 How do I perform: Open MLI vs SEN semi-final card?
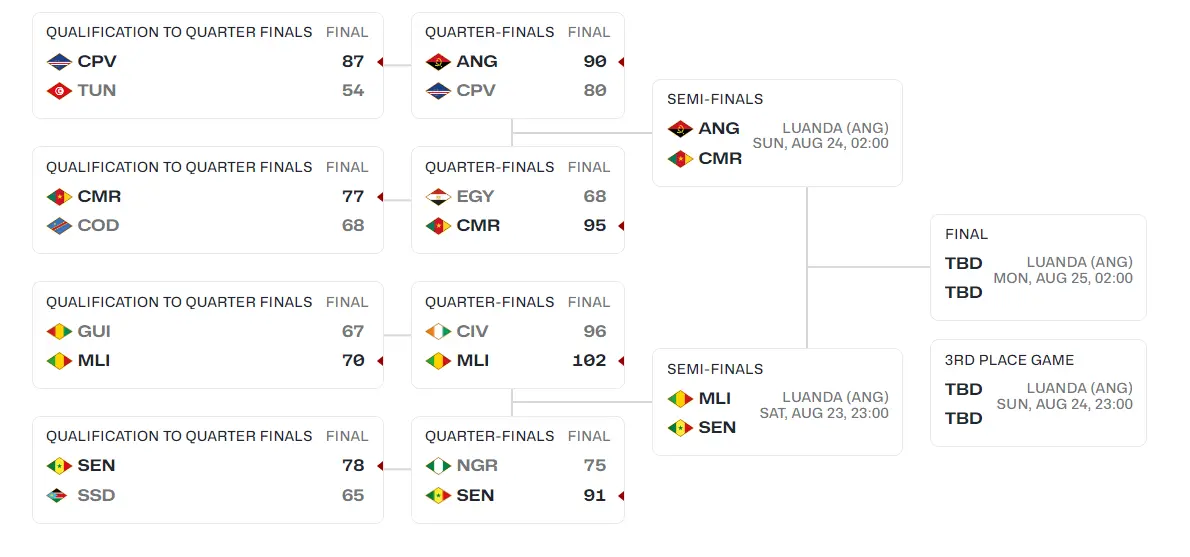[777, 401]
